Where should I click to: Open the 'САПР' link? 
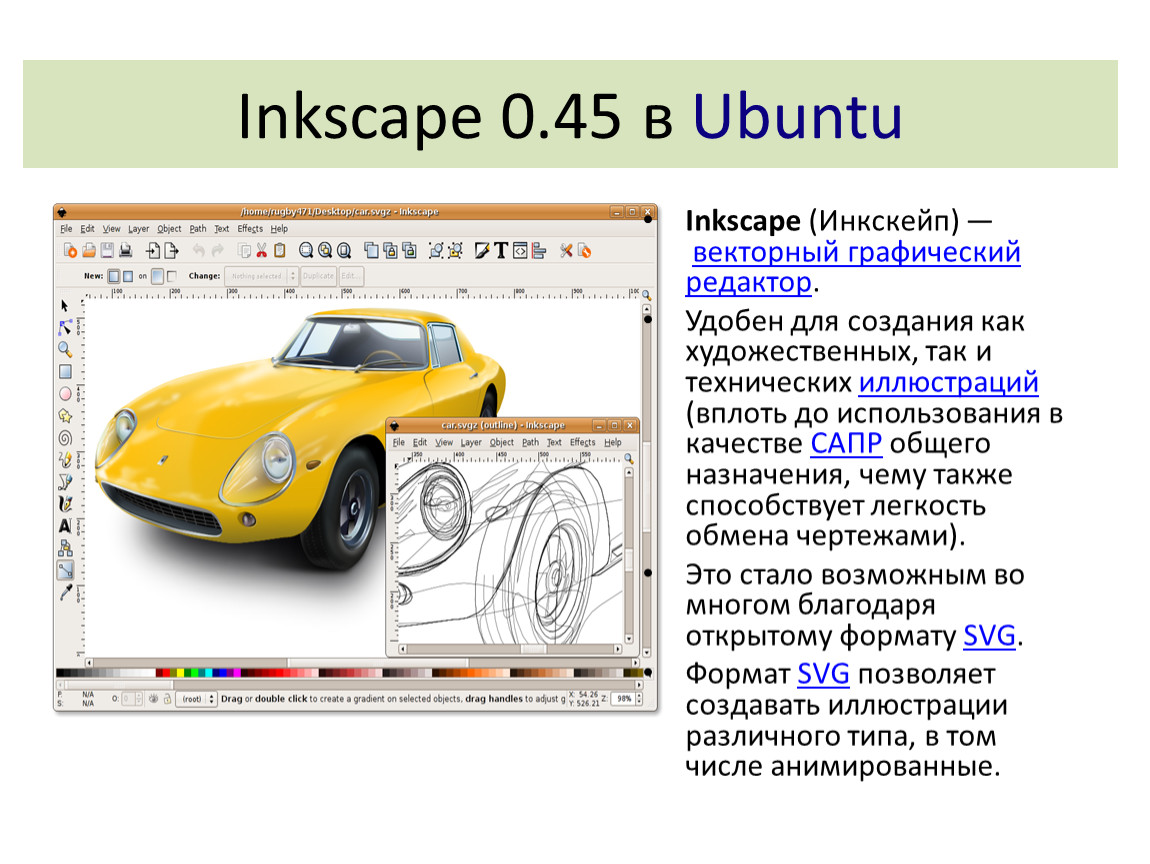tap(846, 444)
